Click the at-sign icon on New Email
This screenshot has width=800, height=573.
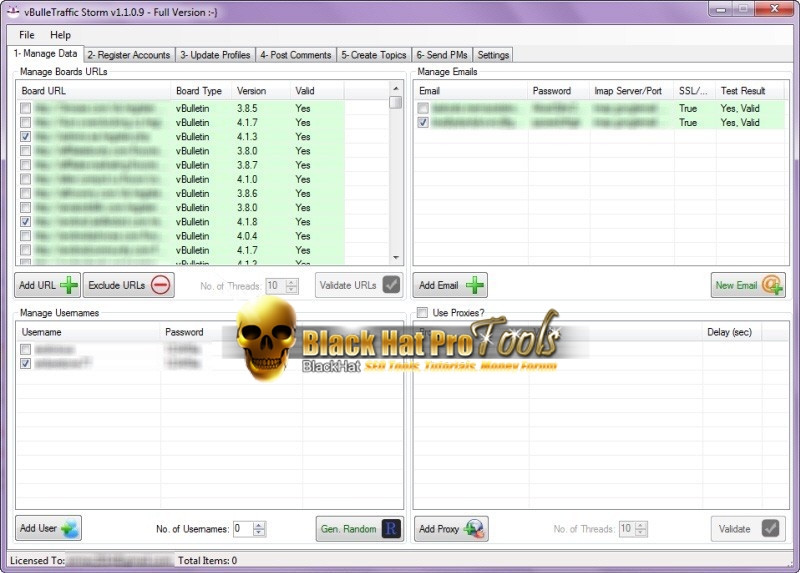[772, 285]
